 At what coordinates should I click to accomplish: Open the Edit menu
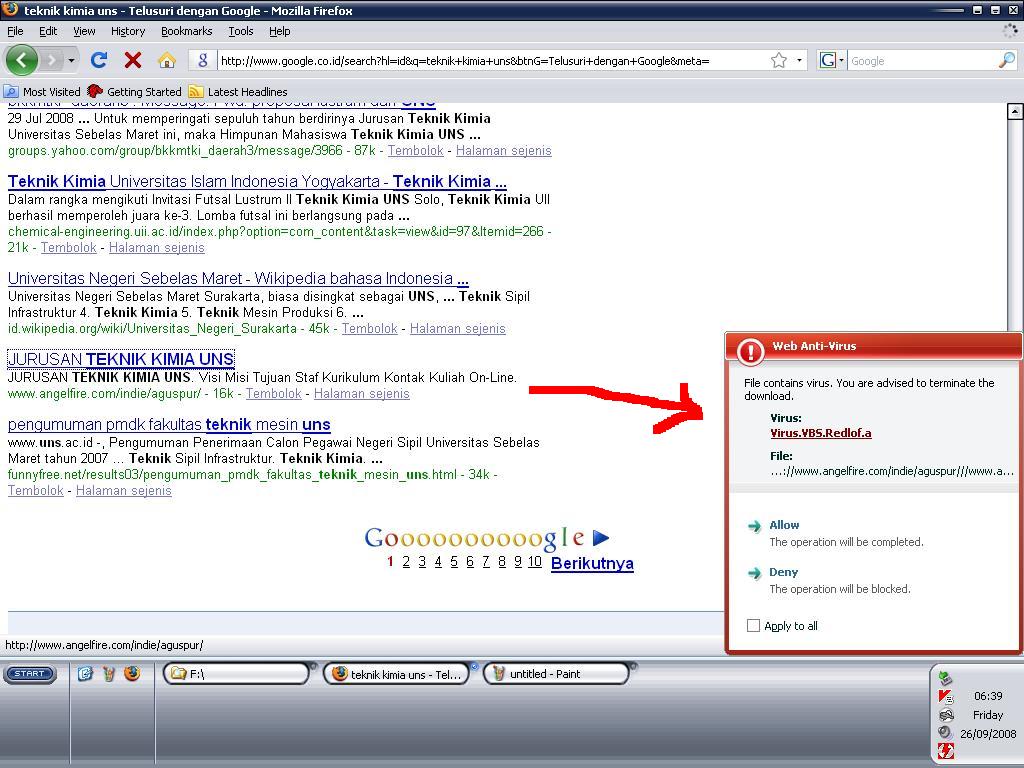(48, 31)
